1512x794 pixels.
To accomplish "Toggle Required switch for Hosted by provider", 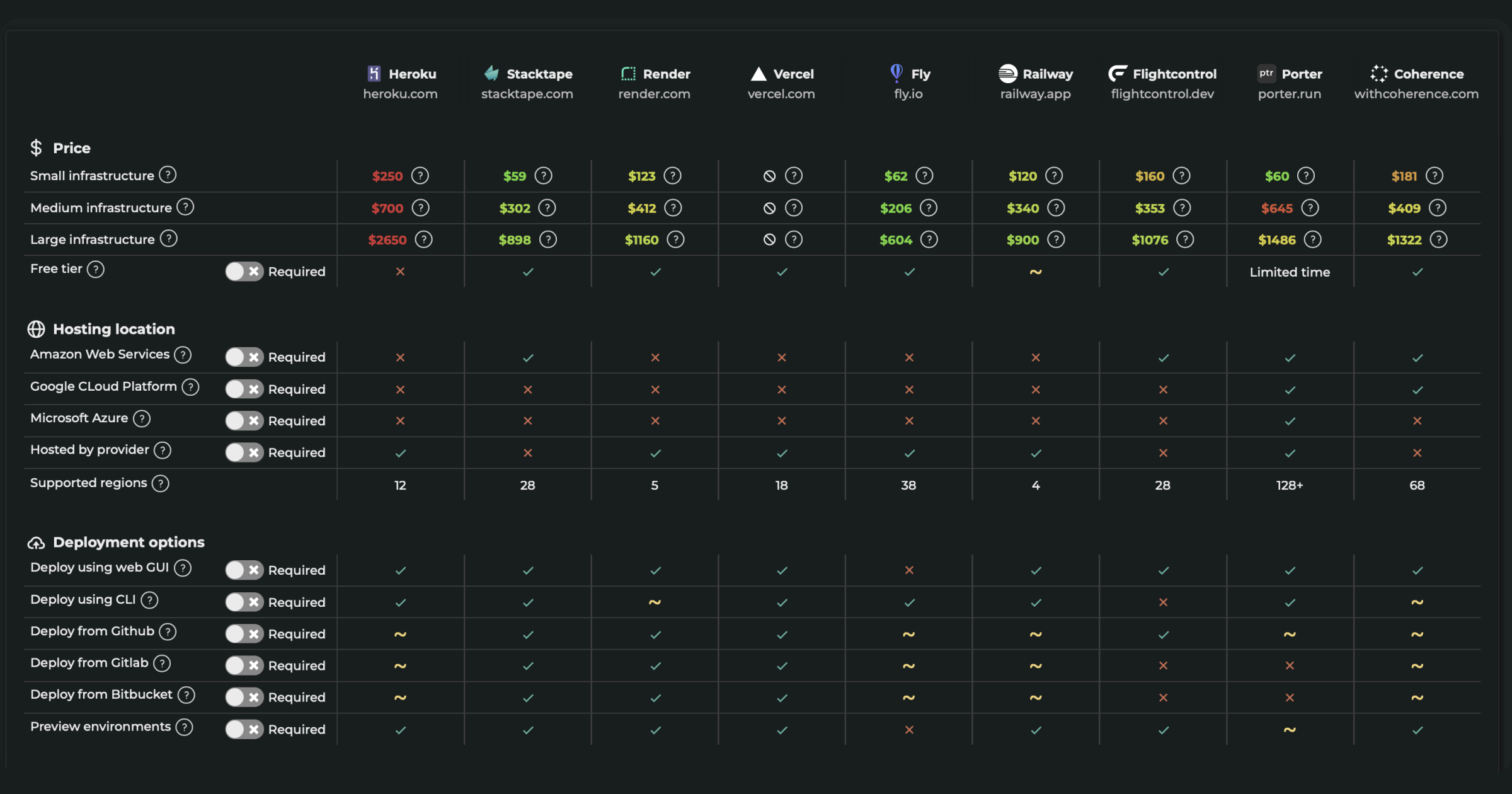I will click(244, 452).
